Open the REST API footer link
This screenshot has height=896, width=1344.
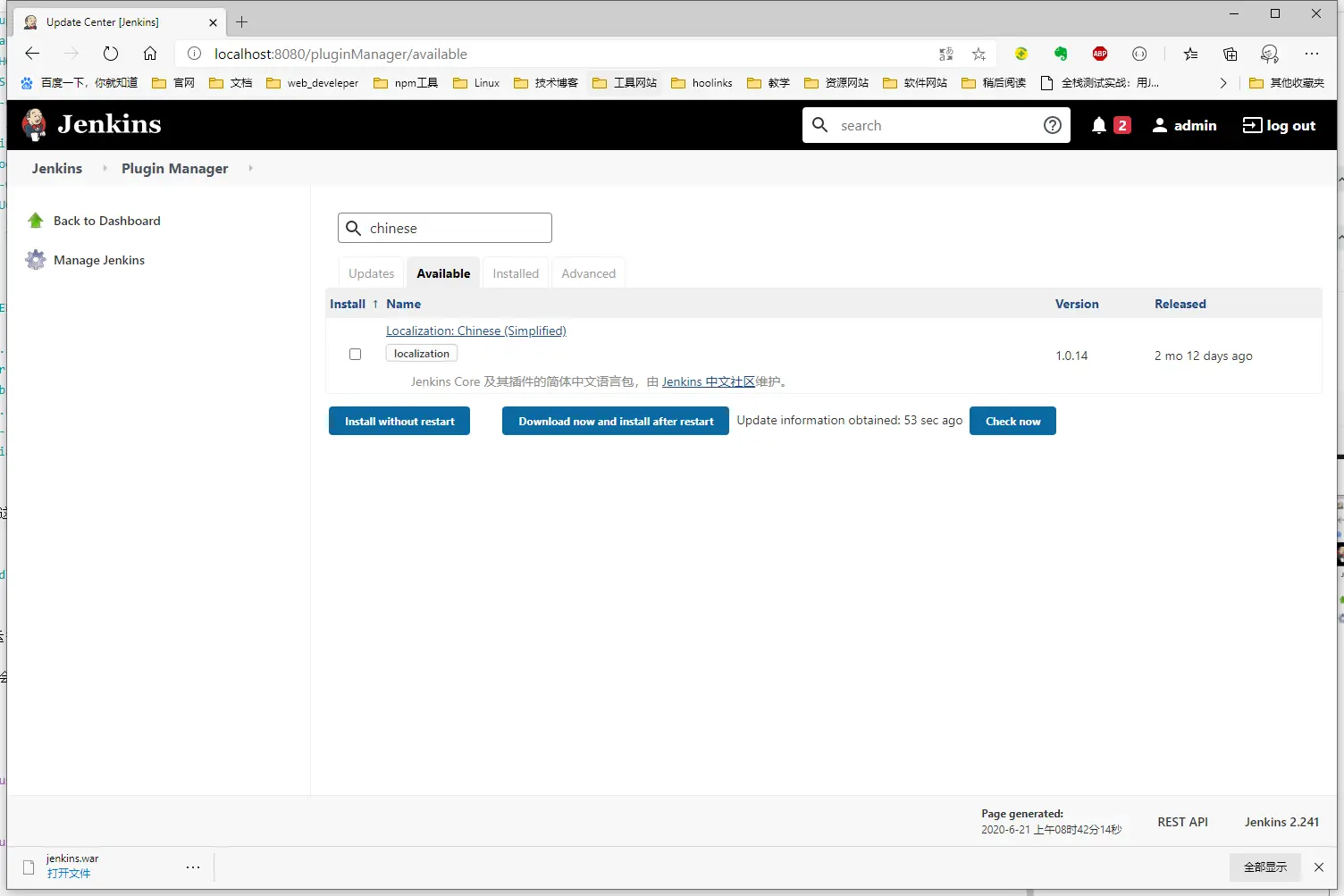pyautogui.click(x=1182, y=822)
